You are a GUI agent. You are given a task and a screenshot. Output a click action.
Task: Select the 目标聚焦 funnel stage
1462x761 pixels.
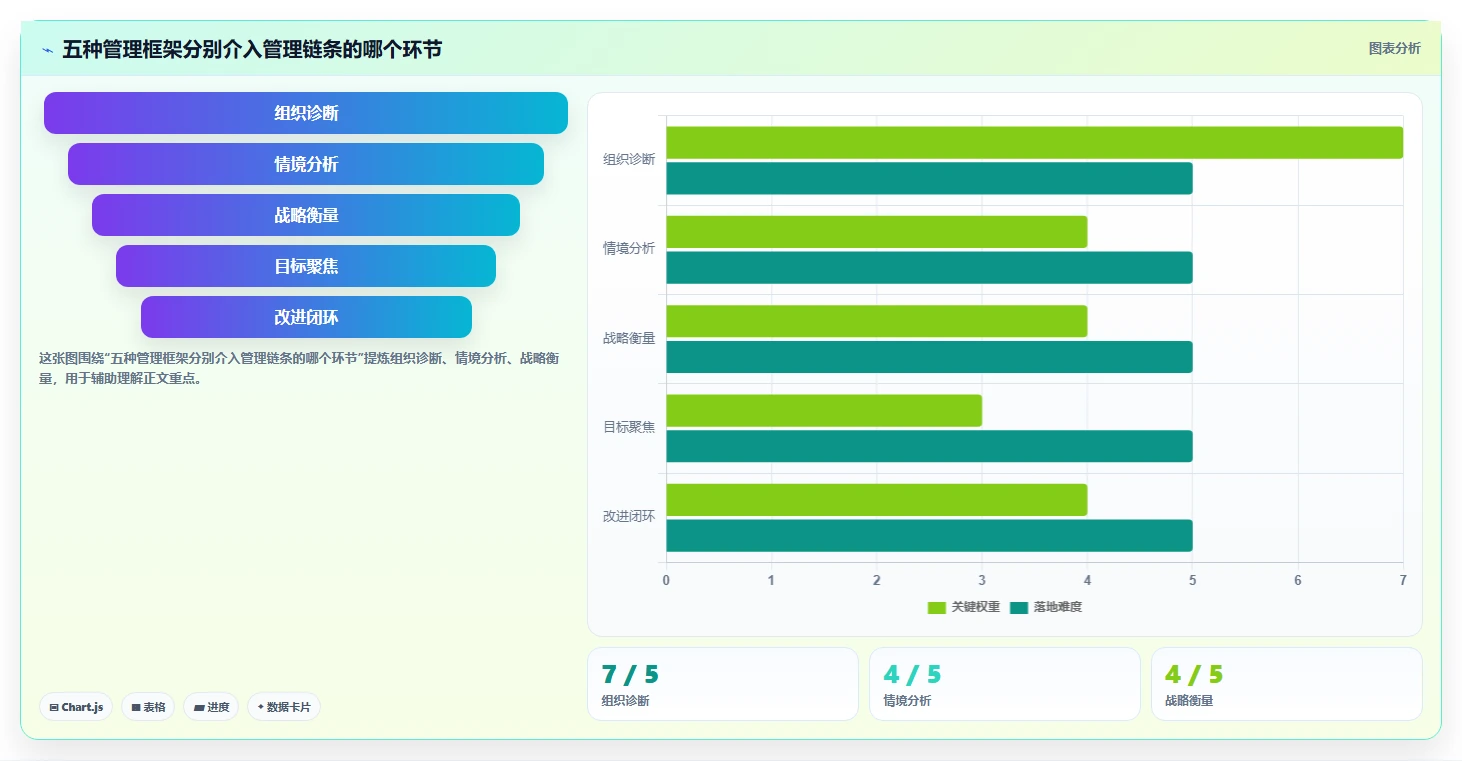[x=306, y=266]
